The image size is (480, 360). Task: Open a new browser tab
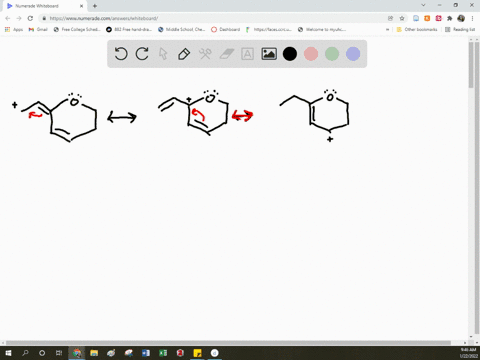tap(95, 6)
